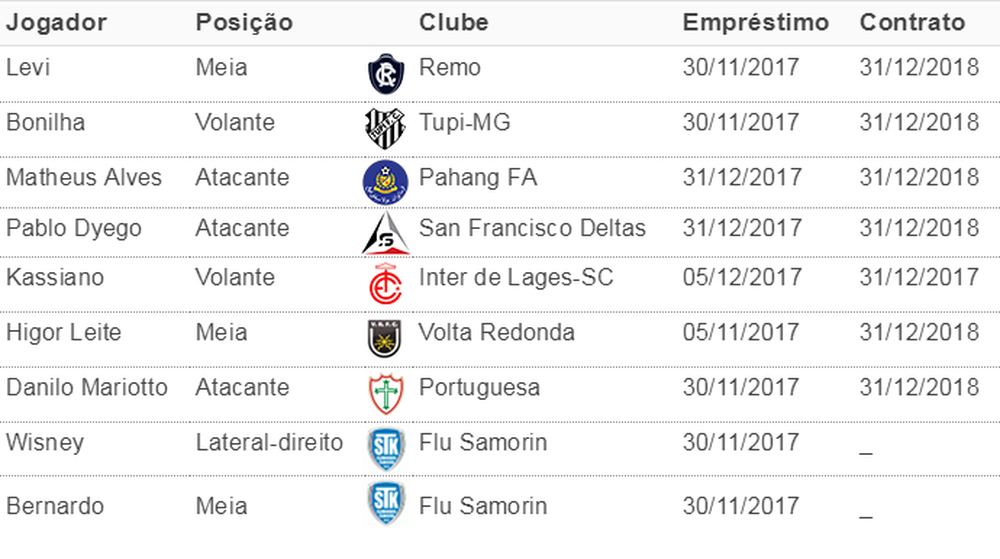The height and width of the screenshot is (559, 1000).
Task: Click player name Pablo Dyego
Action: click(x=74, y=229)
